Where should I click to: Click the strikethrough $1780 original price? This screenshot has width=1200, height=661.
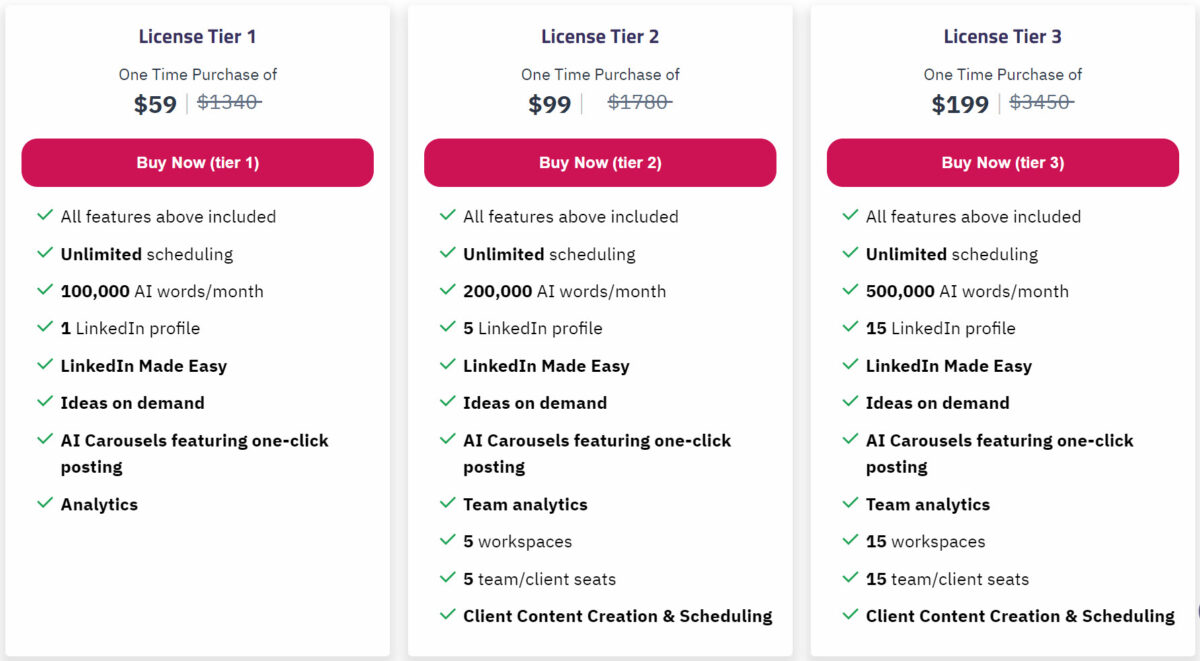click(x=640, y=102)
